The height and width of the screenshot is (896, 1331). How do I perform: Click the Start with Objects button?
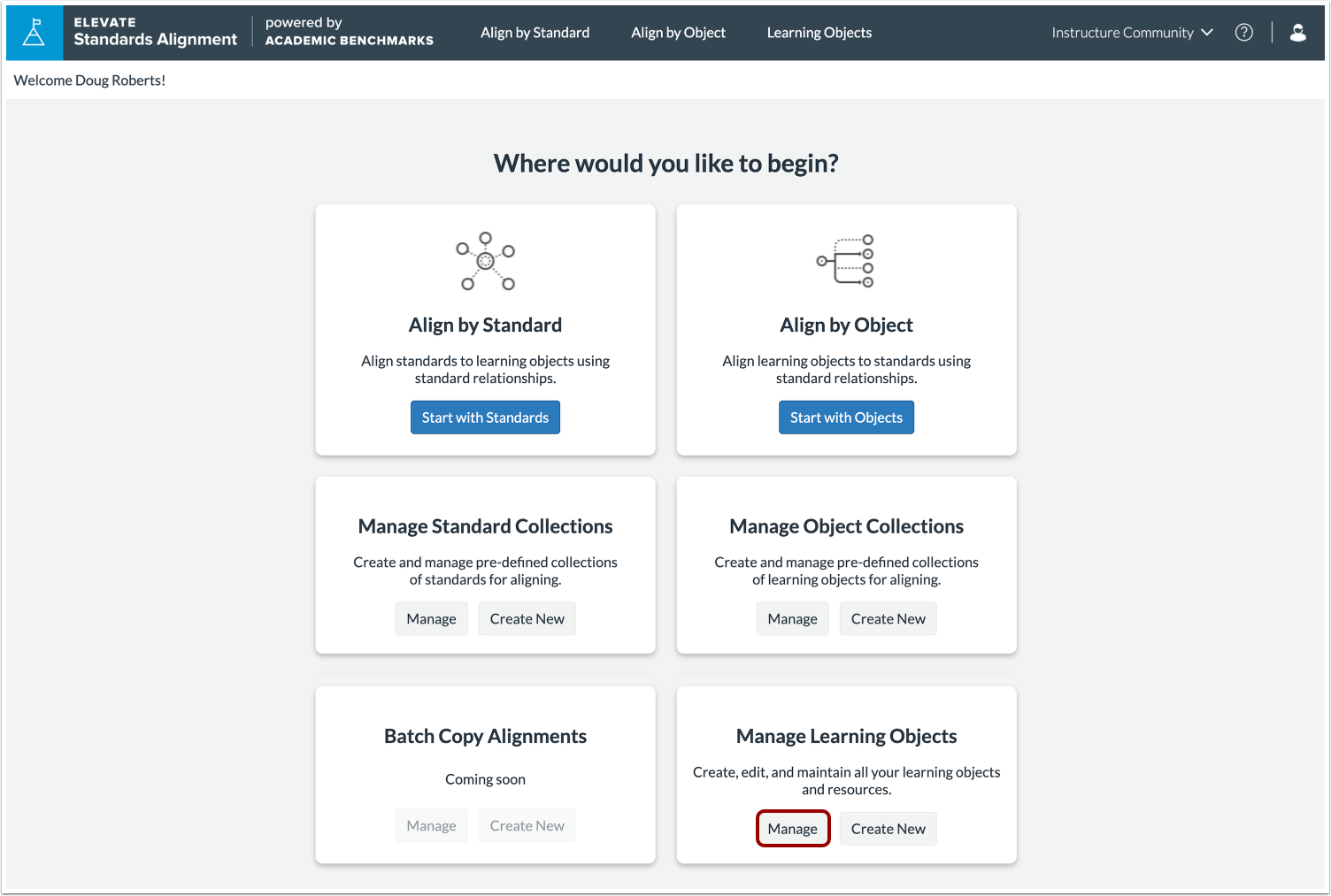point(846,417)
